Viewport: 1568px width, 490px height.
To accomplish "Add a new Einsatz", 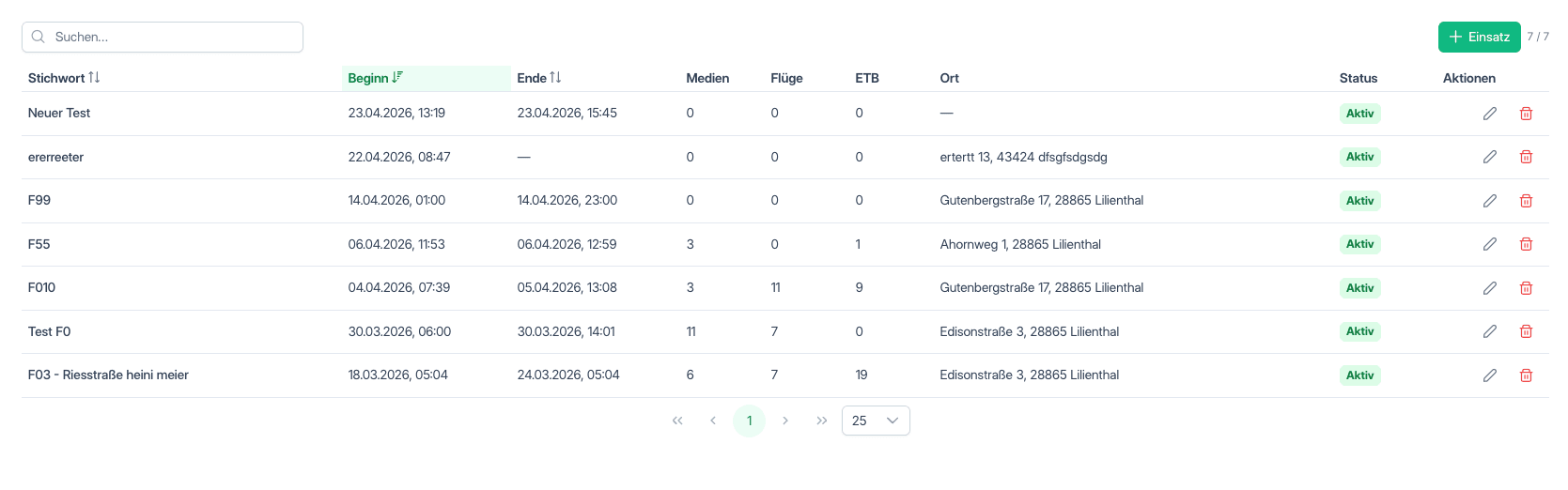I will (1479, 37).
